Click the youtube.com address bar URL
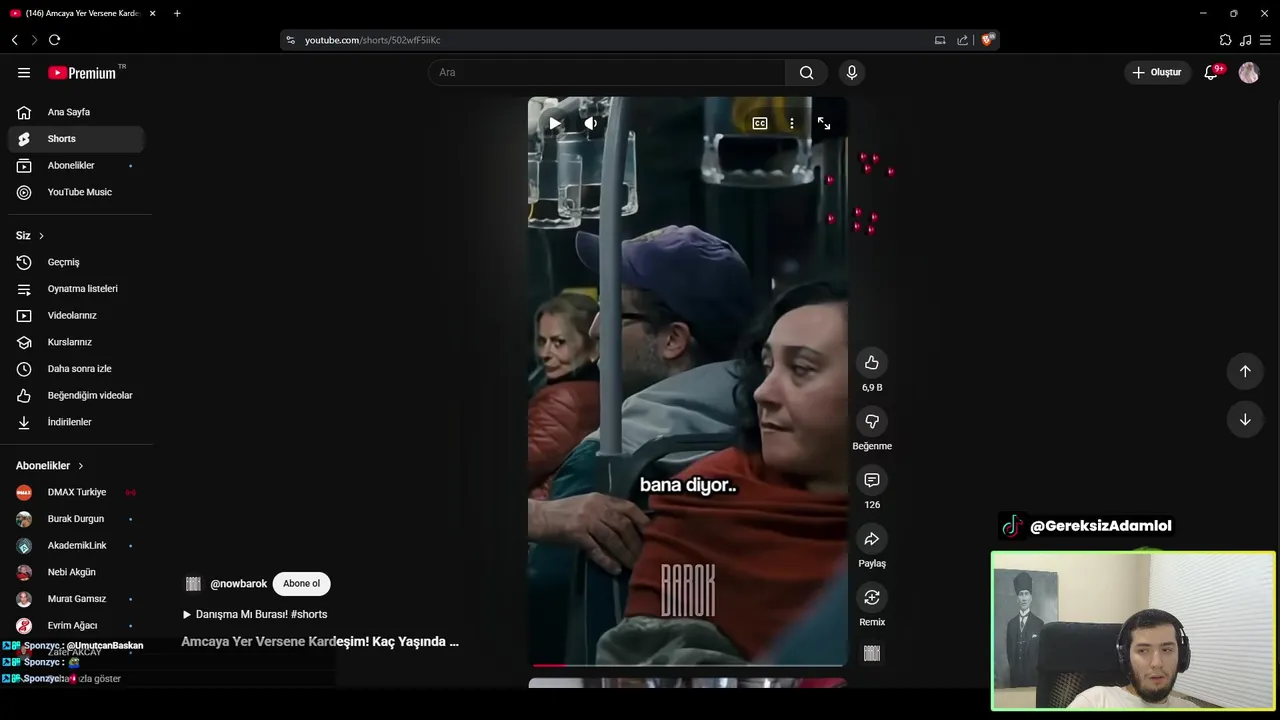This screenshot has height=720, width=1280. click(x=372, y=40)
